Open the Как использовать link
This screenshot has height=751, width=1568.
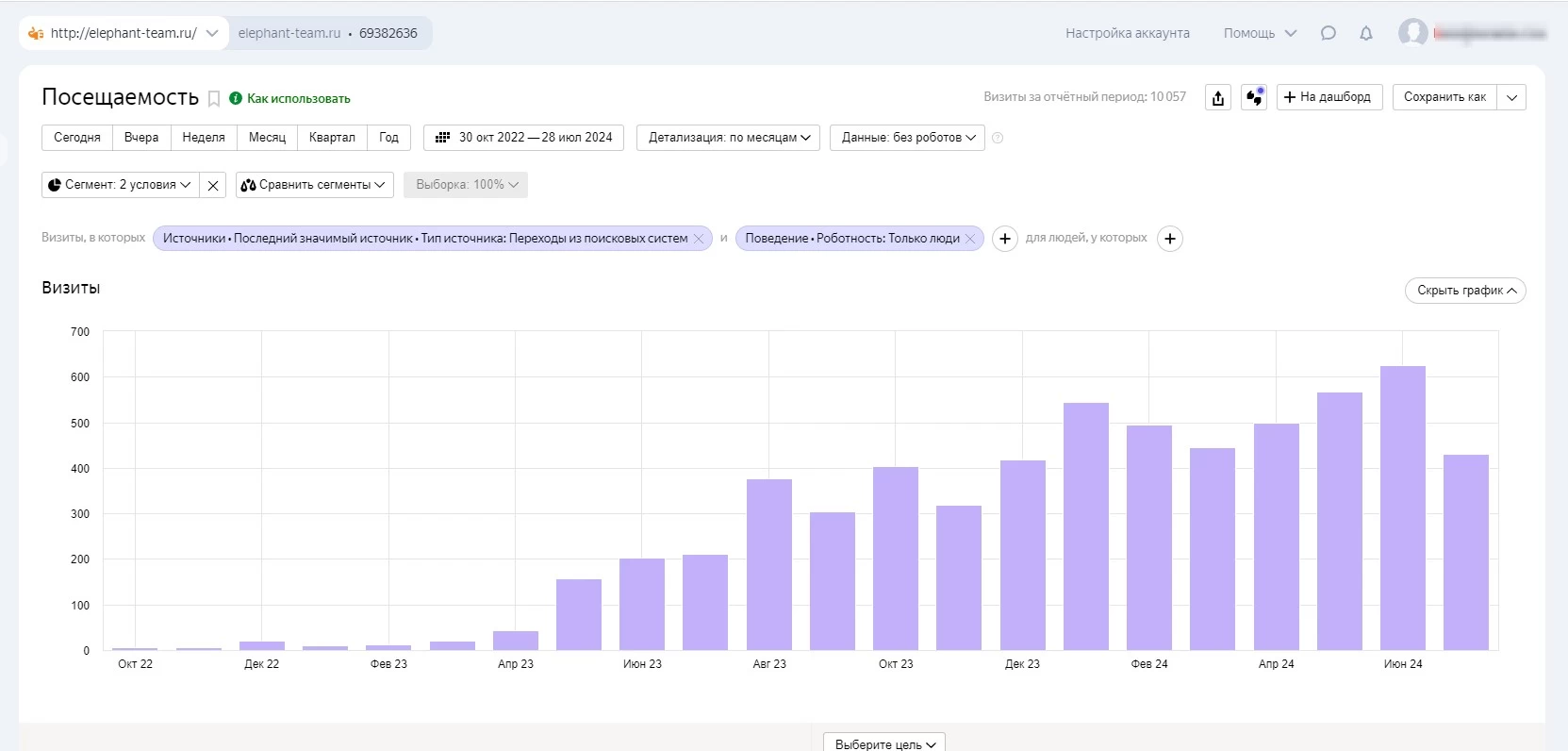pos(298,99)
